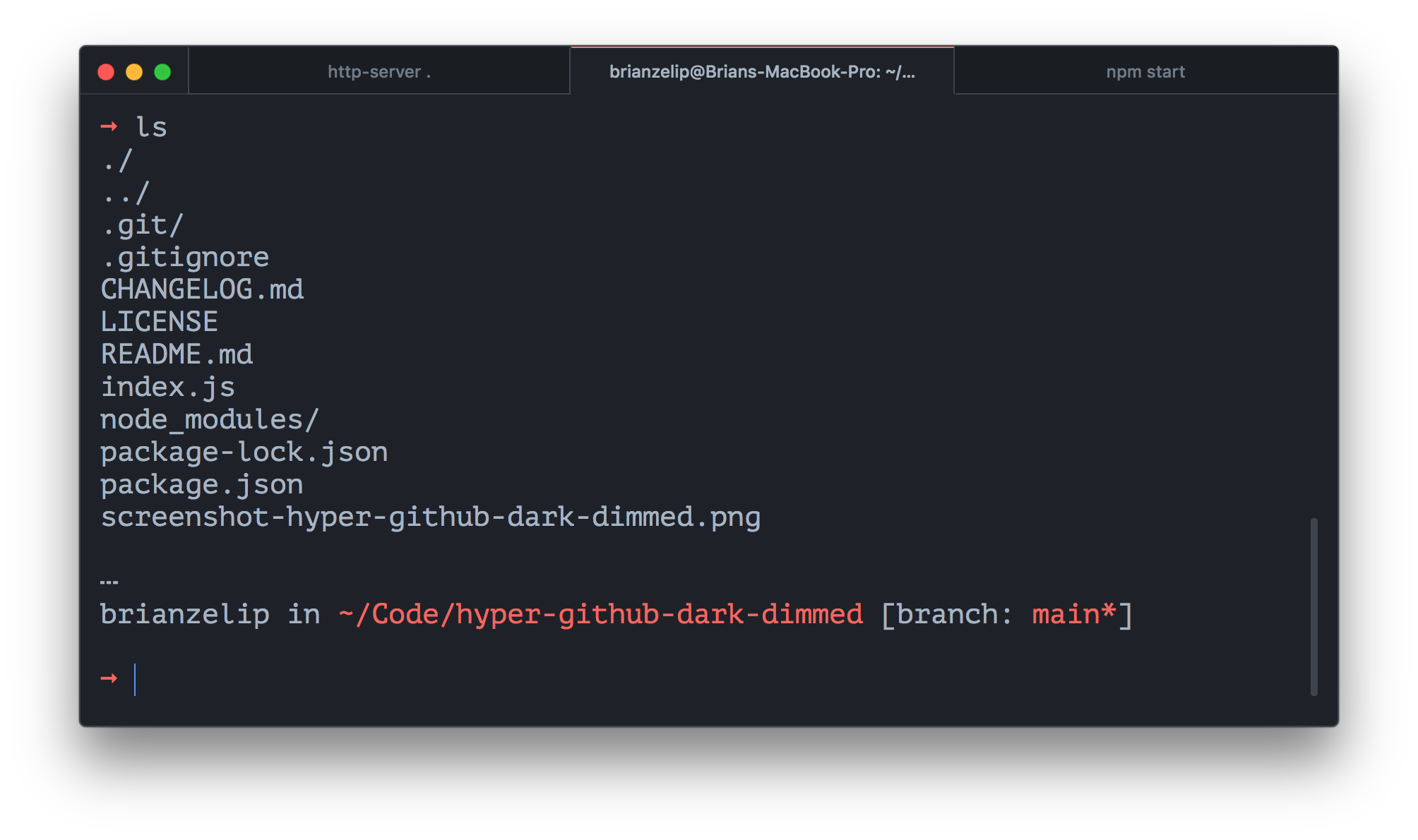The height and width of the screenshot is (840, 1418).
Task: Click the blue cursor at the prompt
Action: 135,679
